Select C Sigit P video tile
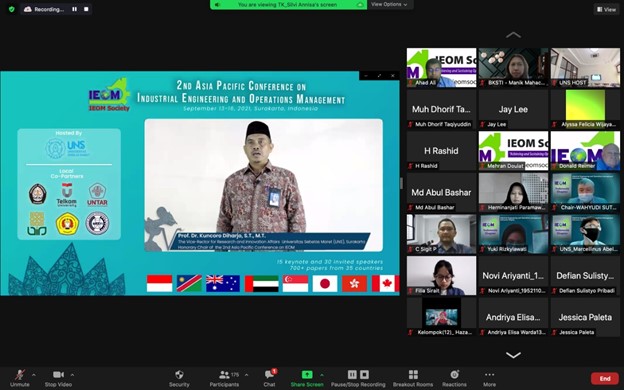 tap(441, 234)
